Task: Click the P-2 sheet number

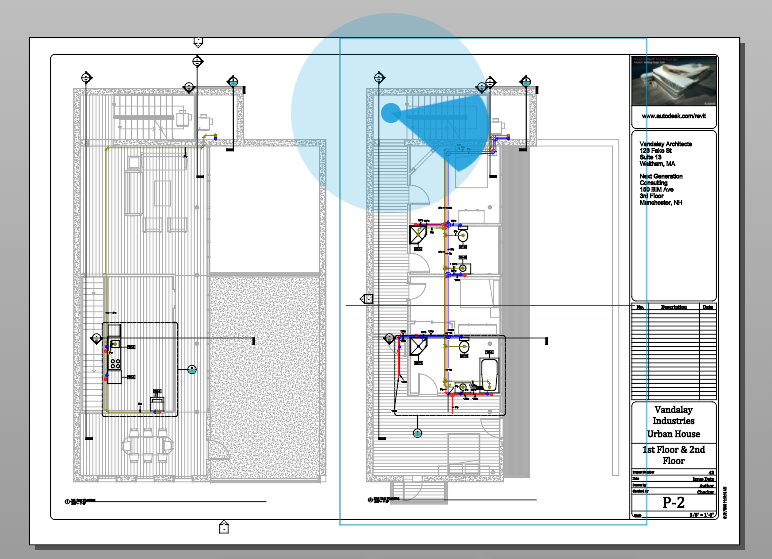Action: click(674, 502)
